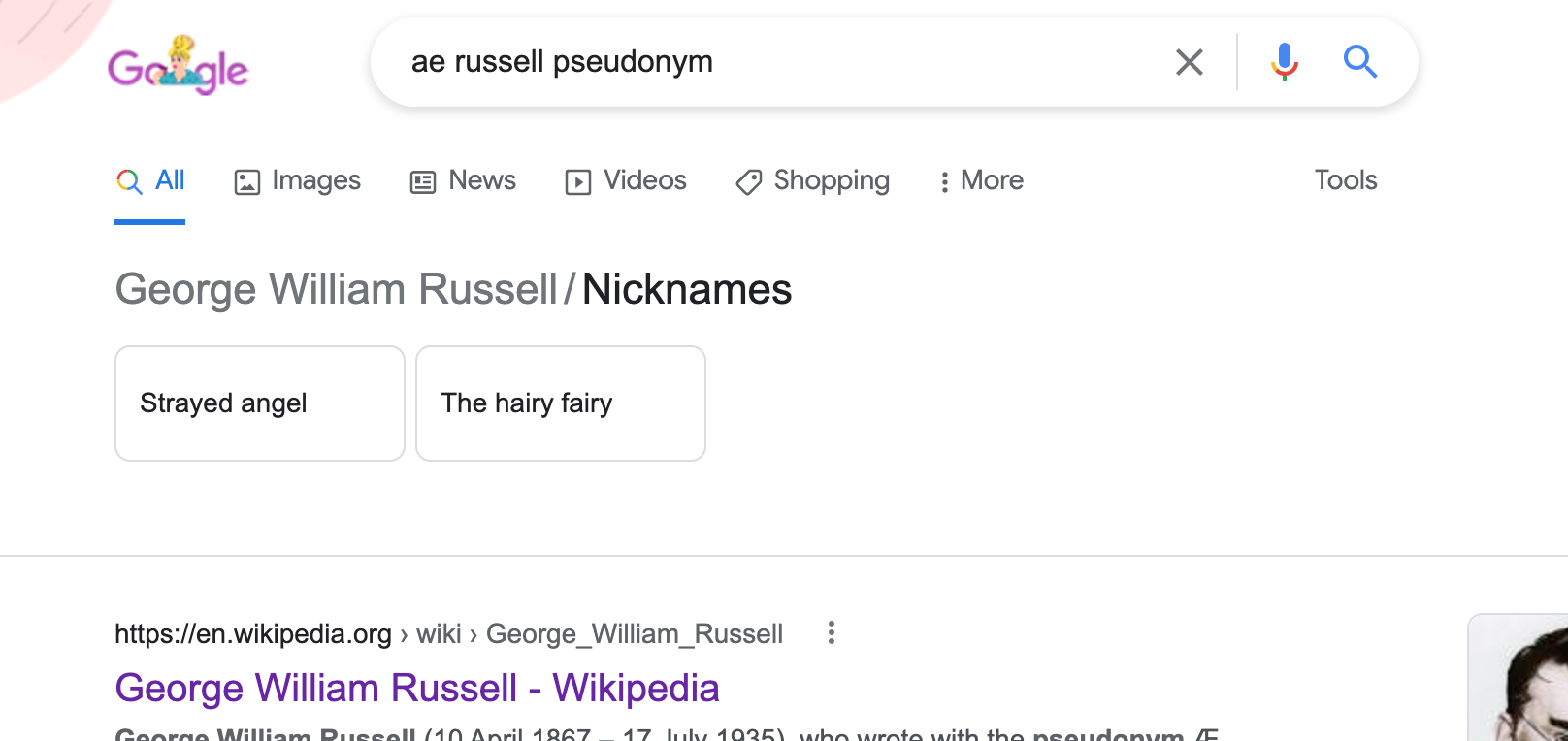Image resolution: width=1568 pixels, height=741 pixels.
Task: Select the Shopping tab
Action: [812, 180]
